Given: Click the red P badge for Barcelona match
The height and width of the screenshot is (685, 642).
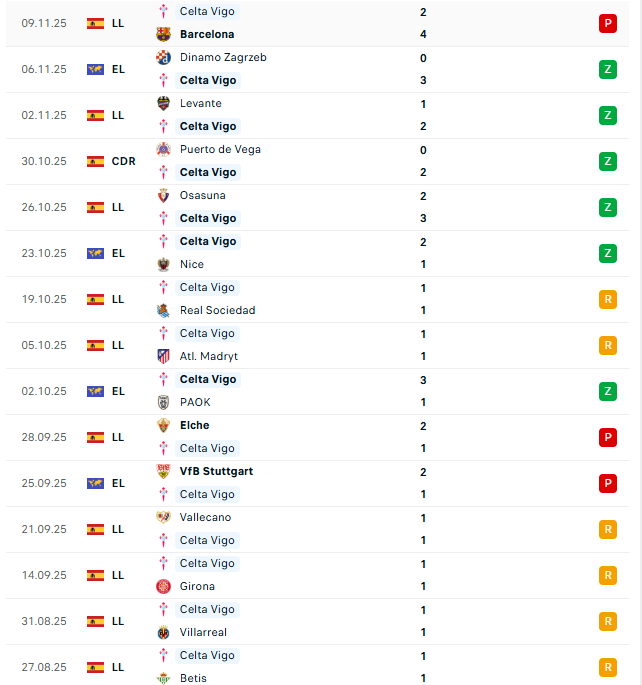Looking at the screenshot, I should [x=607, y=23].
